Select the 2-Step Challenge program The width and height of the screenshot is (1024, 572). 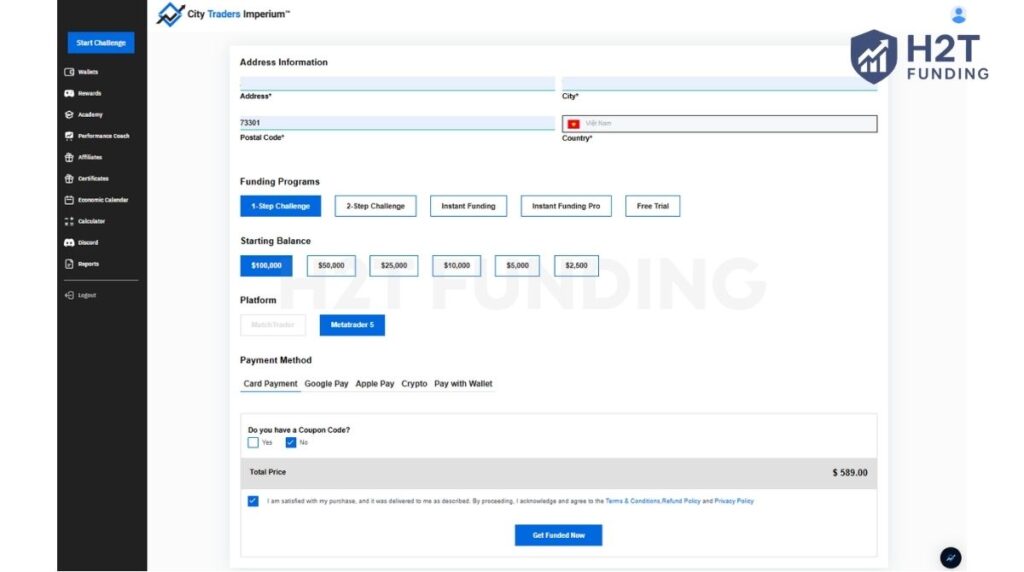click(376, 206)
